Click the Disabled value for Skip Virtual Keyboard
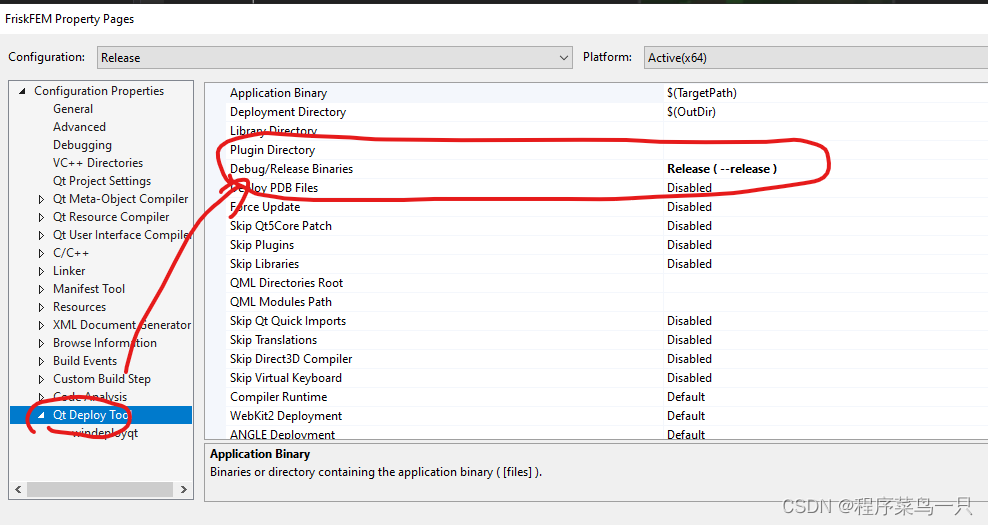Image resolution: width=988 pixels, height=525 pixels. coord(689,378)
